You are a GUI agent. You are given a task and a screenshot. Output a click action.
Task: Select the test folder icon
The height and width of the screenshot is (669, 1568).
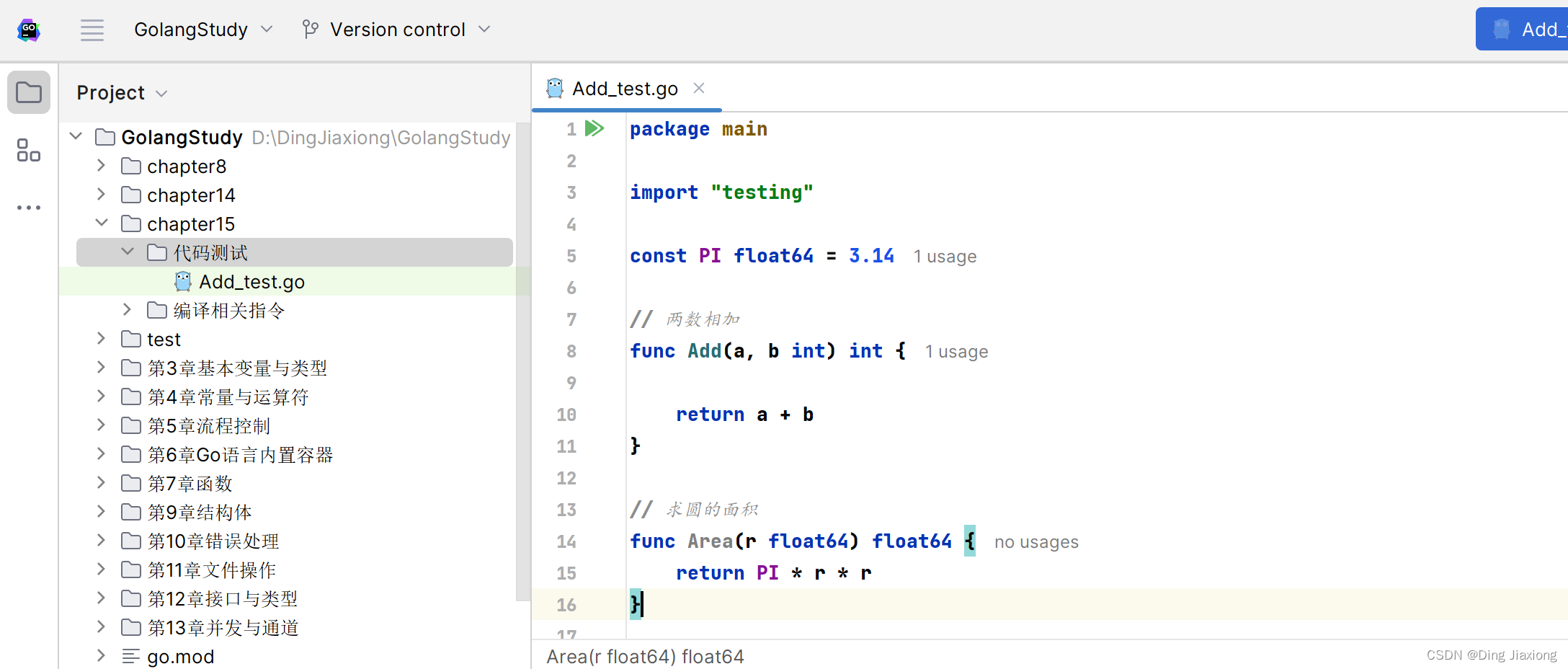tap(131, 339)
